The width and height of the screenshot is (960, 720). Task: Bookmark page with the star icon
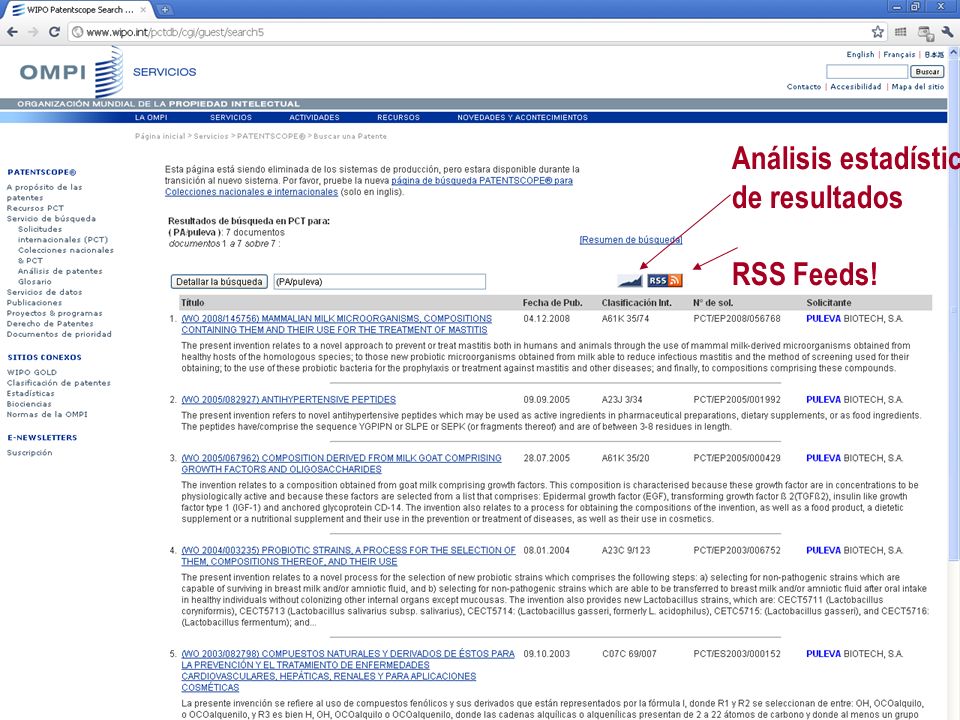(x=877, y=32)
